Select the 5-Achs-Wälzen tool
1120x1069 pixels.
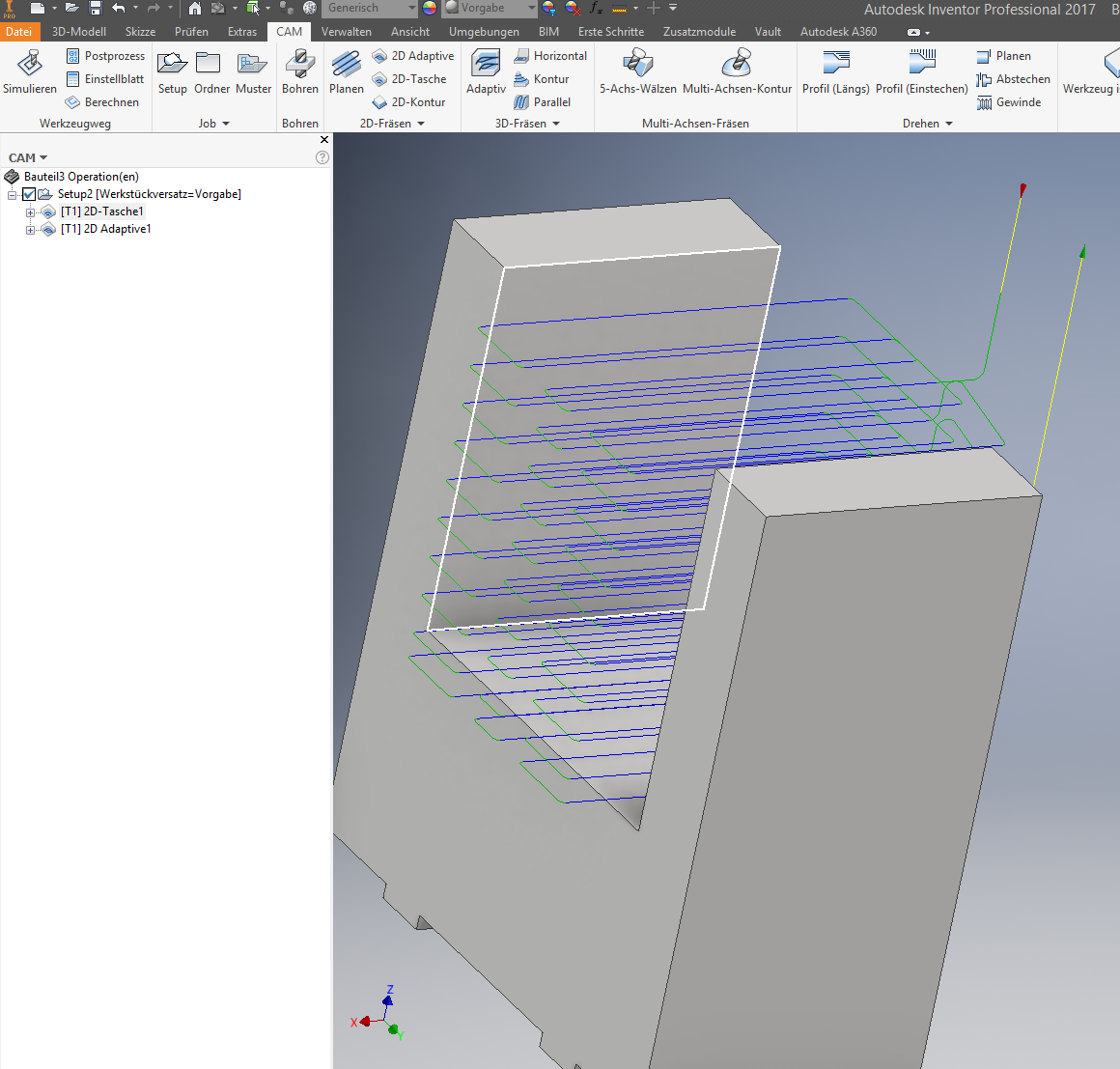(x=638, y=71)
